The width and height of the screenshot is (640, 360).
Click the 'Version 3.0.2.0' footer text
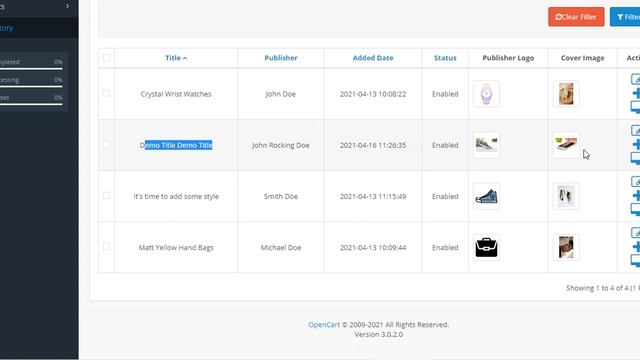[x=379, y=334]
